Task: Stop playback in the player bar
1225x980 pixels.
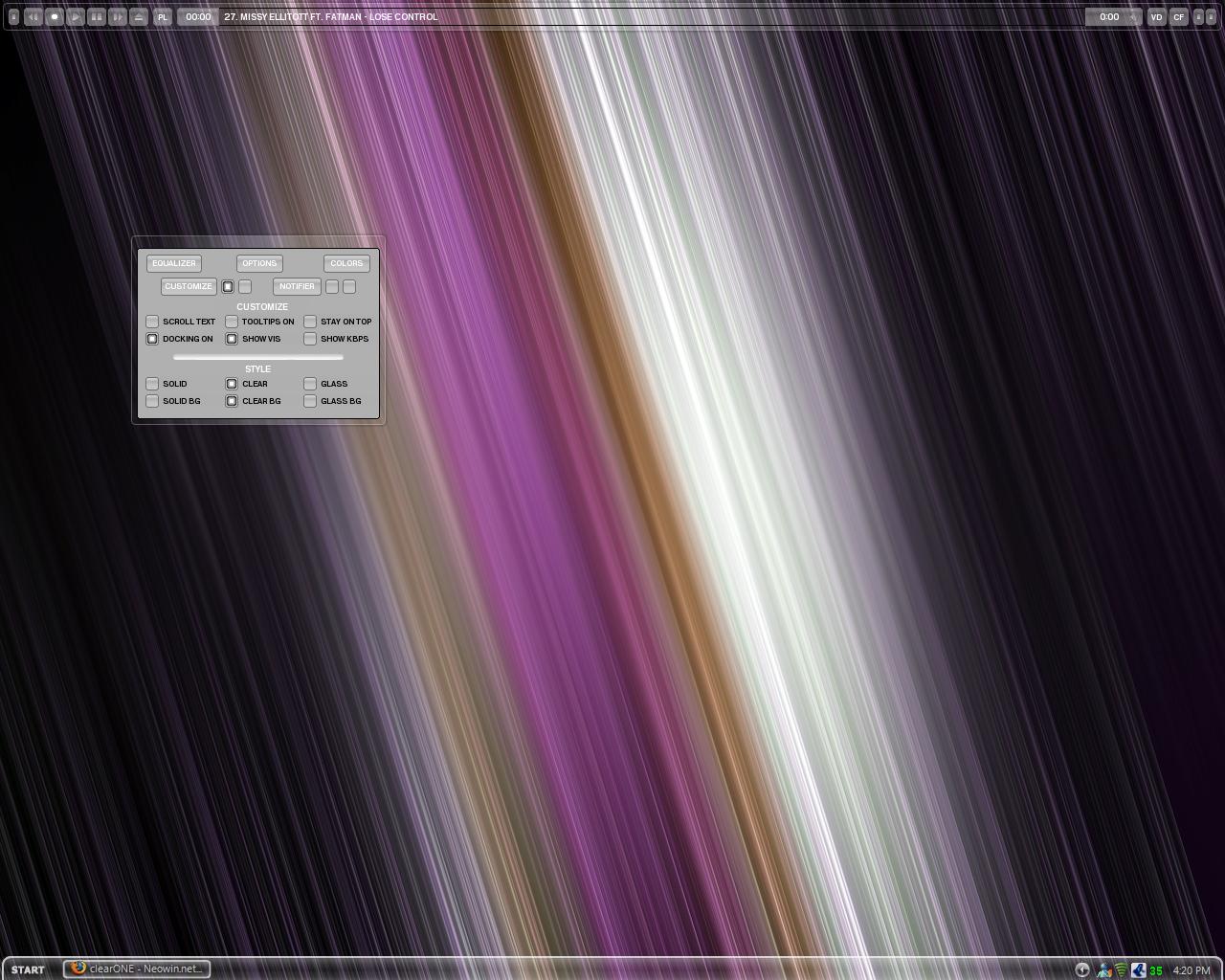Action: [x=55, y=16]
